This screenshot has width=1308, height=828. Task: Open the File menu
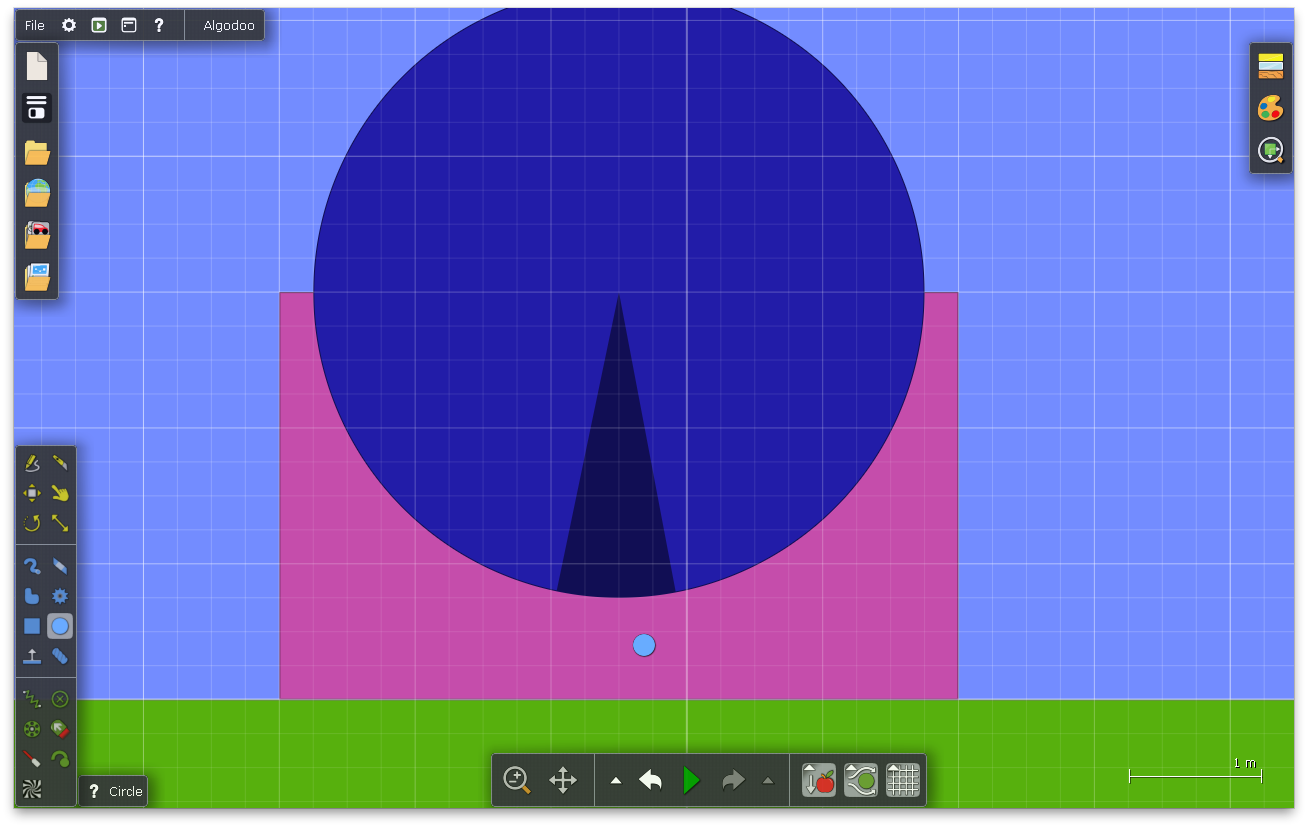(35, 25)
